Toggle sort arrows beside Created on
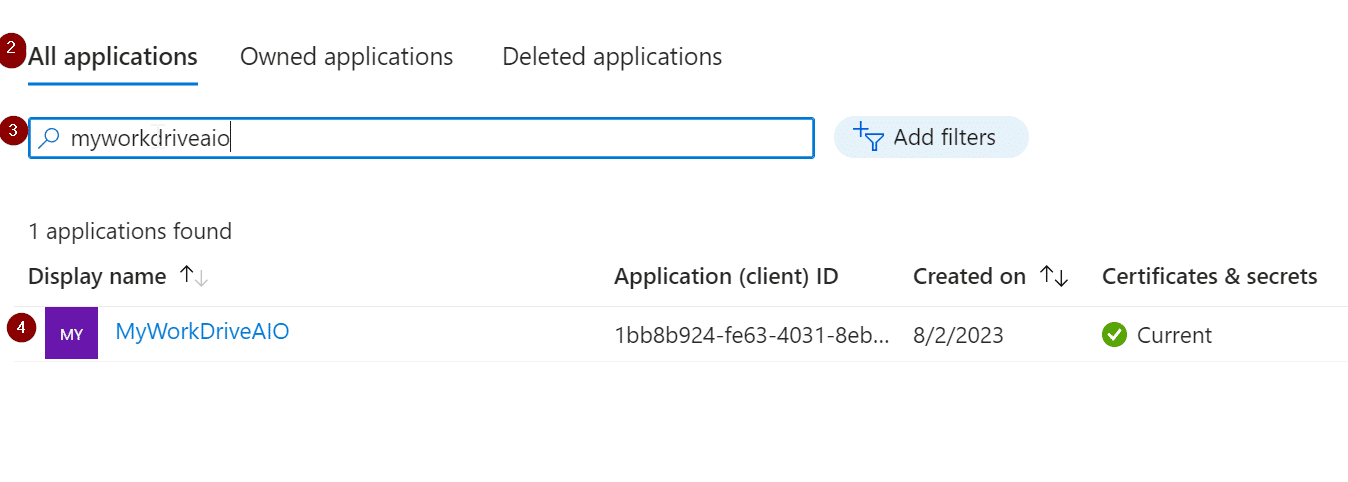1348x482 pixels. coord(1054,276)
